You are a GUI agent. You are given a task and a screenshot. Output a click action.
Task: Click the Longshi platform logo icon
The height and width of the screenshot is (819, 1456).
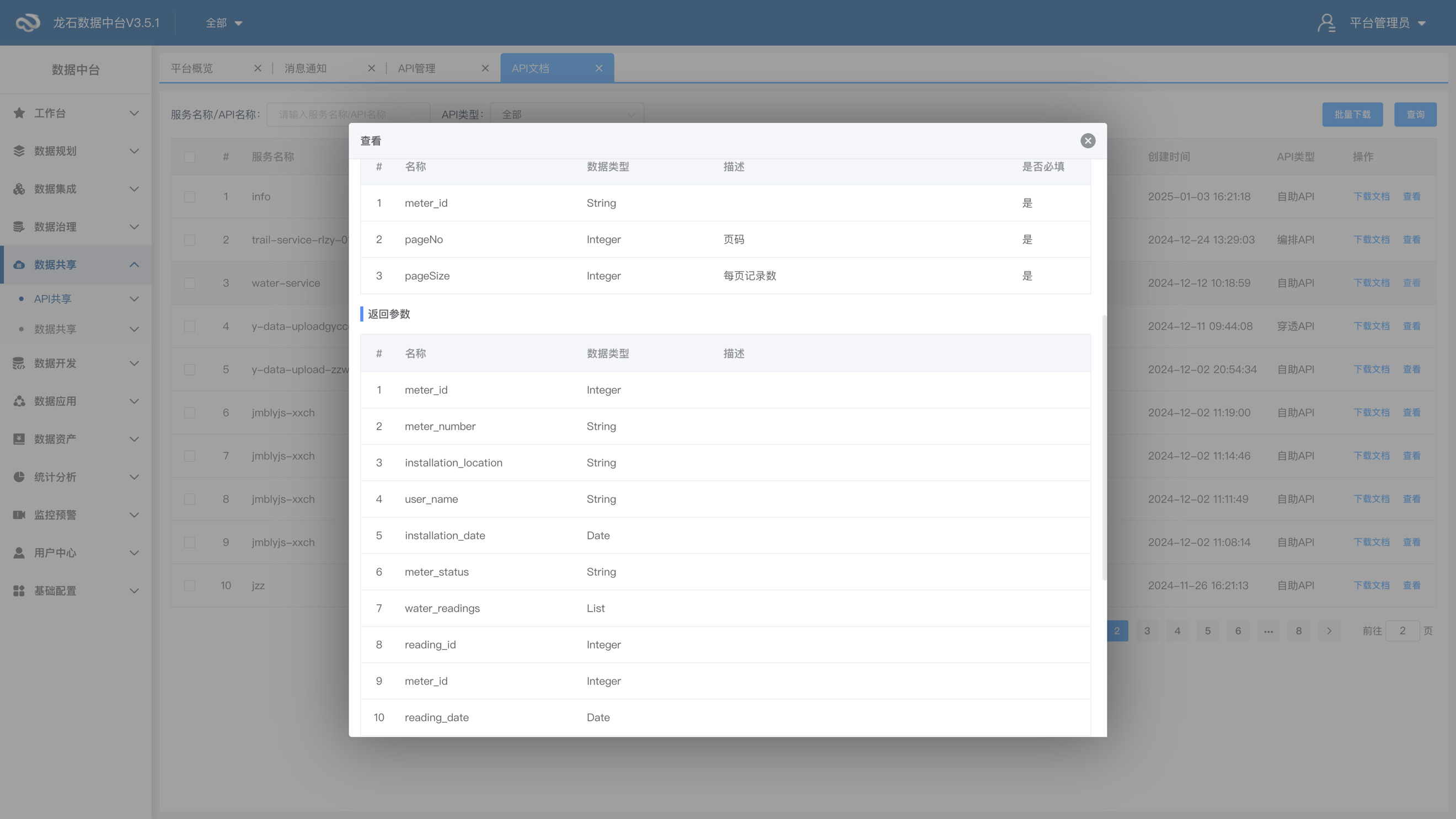pyautogui.click(x=28, y=23)
